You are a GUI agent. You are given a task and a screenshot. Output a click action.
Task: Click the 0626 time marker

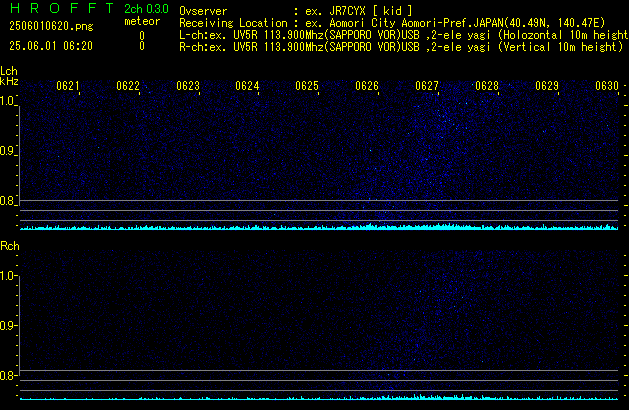tap(367, 86)
